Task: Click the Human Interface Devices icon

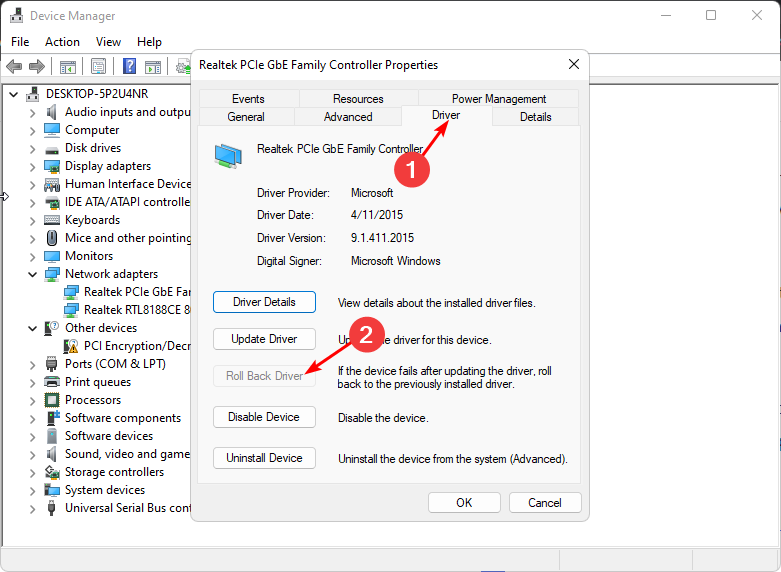Action: point(52,184)
